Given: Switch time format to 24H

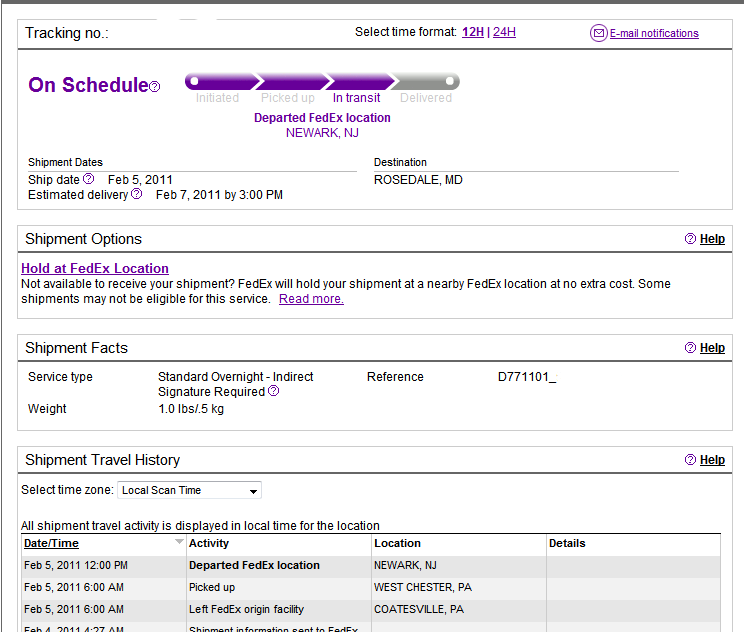Looking at the screenshot, I should 504,32.
